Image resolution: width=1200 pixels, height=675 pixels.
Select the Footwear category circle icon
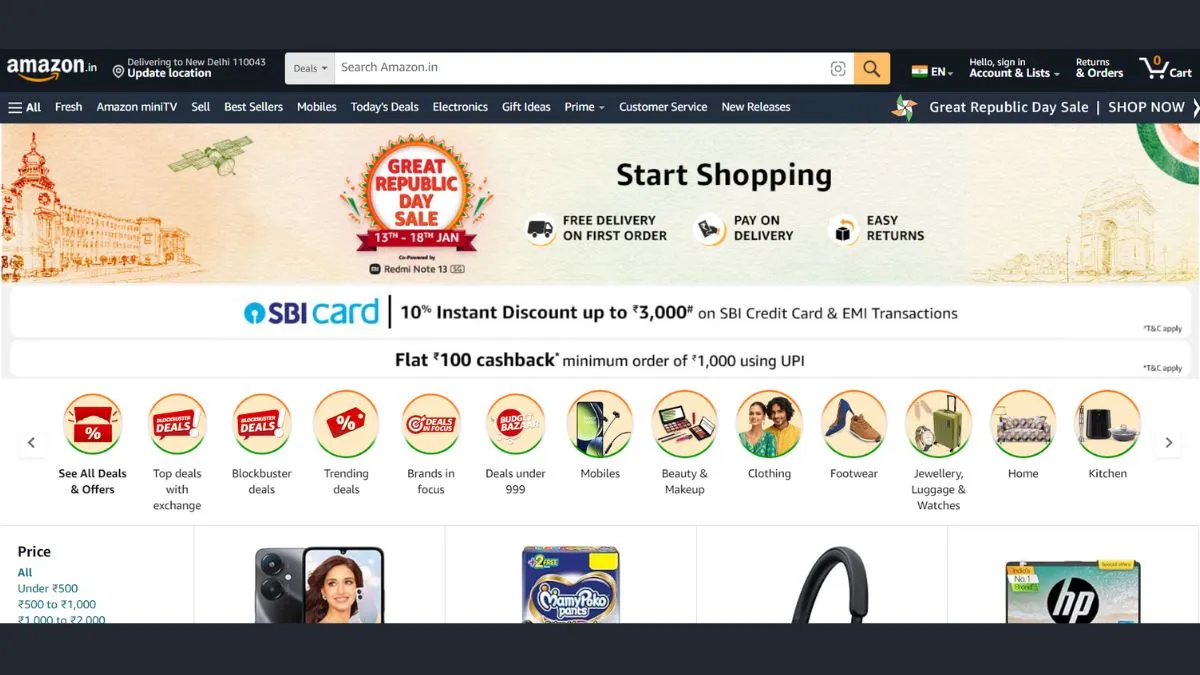click(x=854, y=424)
